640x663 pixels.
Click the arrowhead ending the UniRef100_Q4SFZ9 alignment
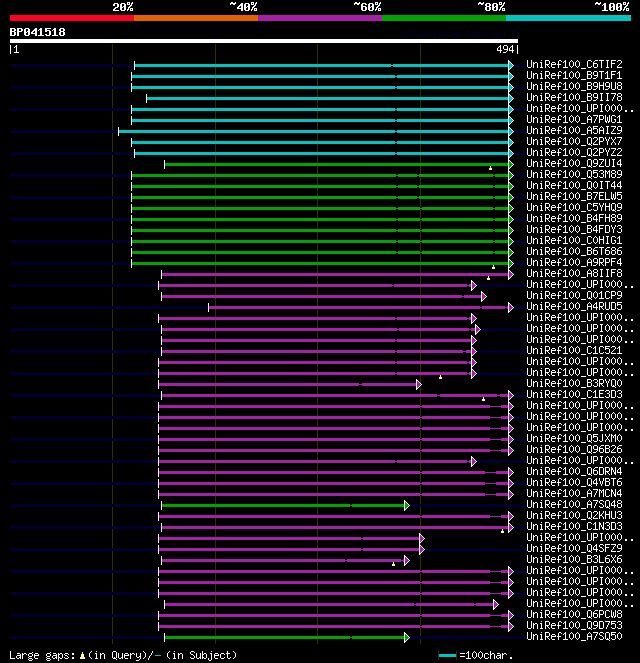pos(421,549)
